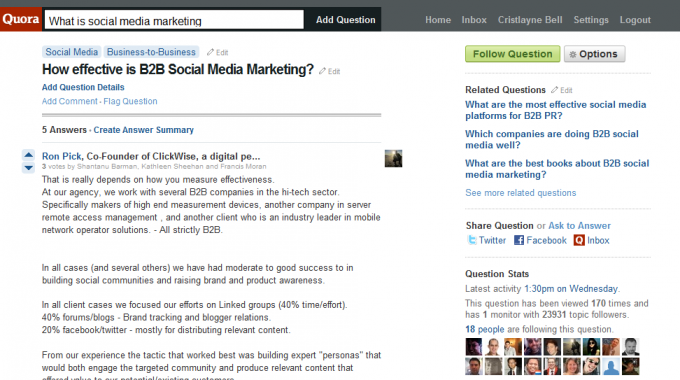Select the Social Media topic tag

[x=72, y=52]
